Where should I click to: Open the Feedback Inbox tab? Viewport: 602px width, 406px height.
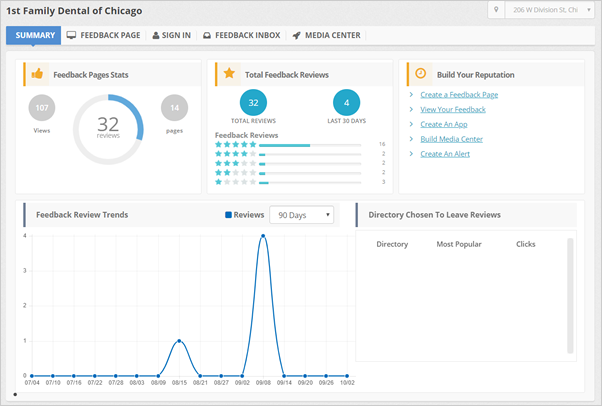[x=242, y=36]
